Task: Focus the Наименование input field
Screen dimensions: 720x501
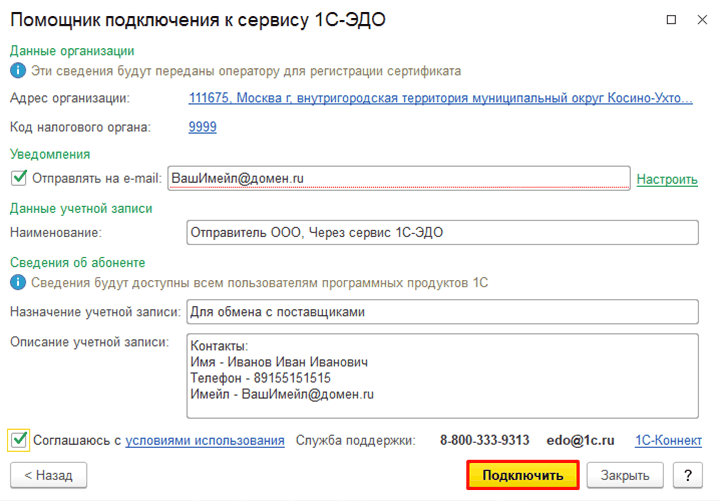Action: [443, 232]
